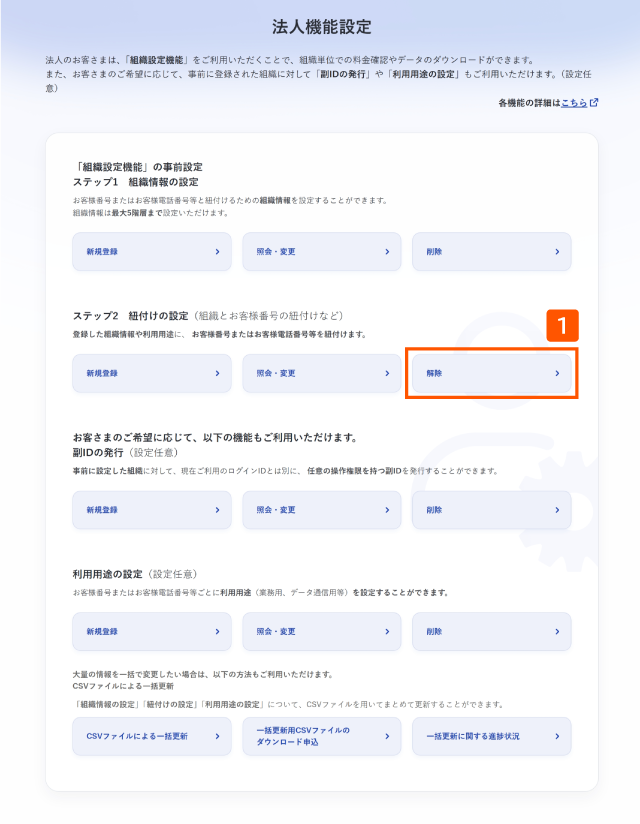Click the chevron arrow on 解除 button

pyautogui.click(x=557, y=373)
